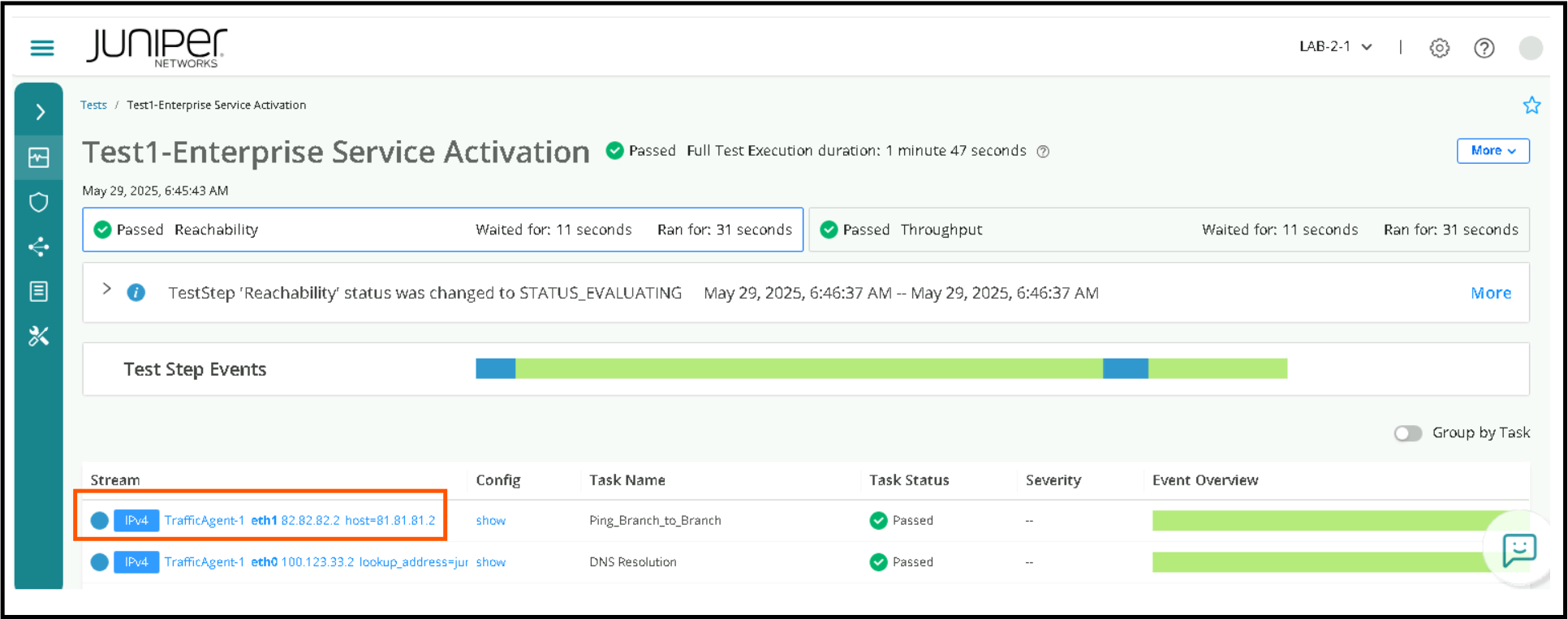
Task: Select the Reachability test step tab
Action: [442, 230]
